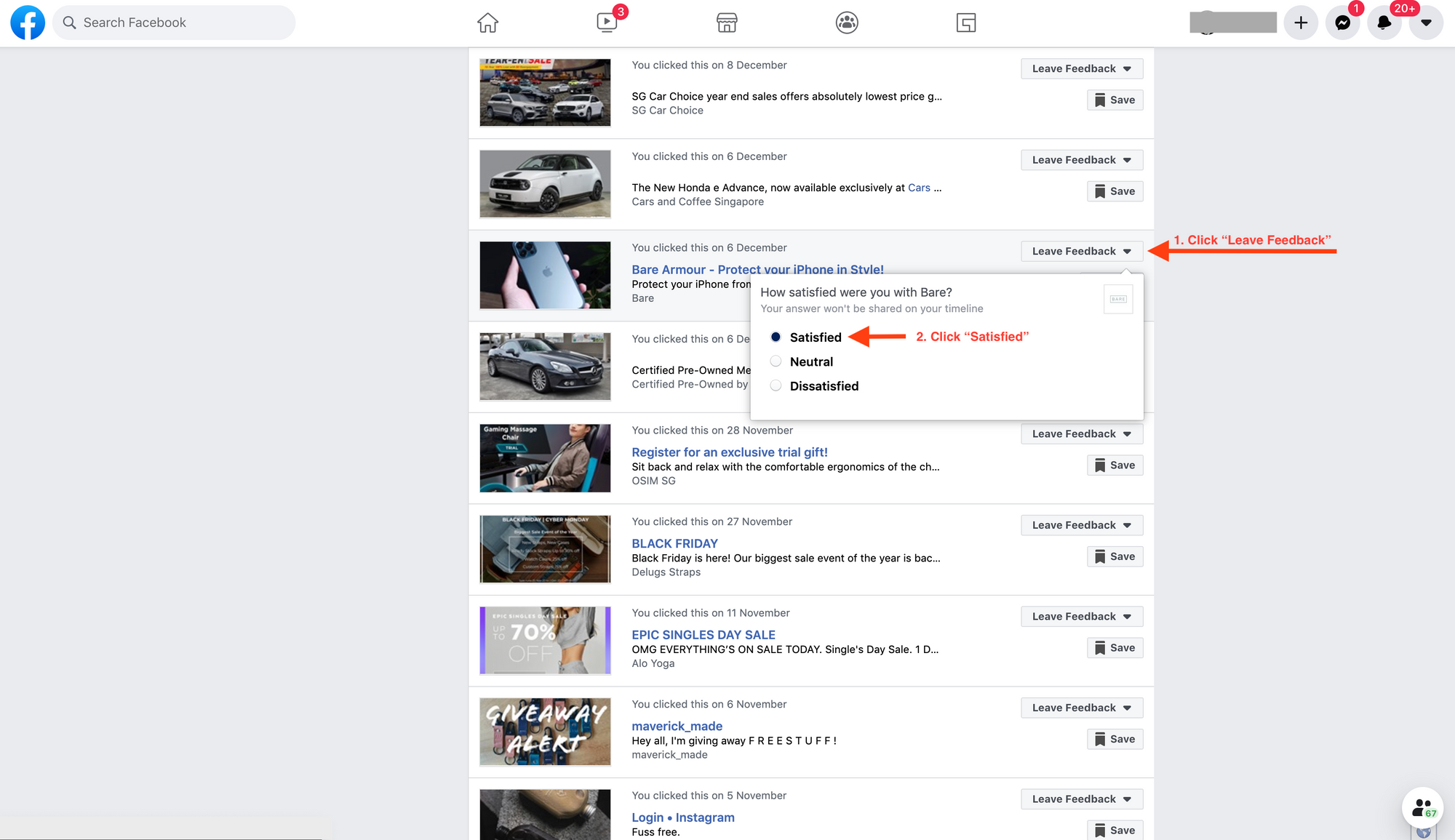Open Leave Feedback for Honda e Advance ad
This screenshot has width=1455, height=840.
pyautogui.click(x=1082, y=160)
